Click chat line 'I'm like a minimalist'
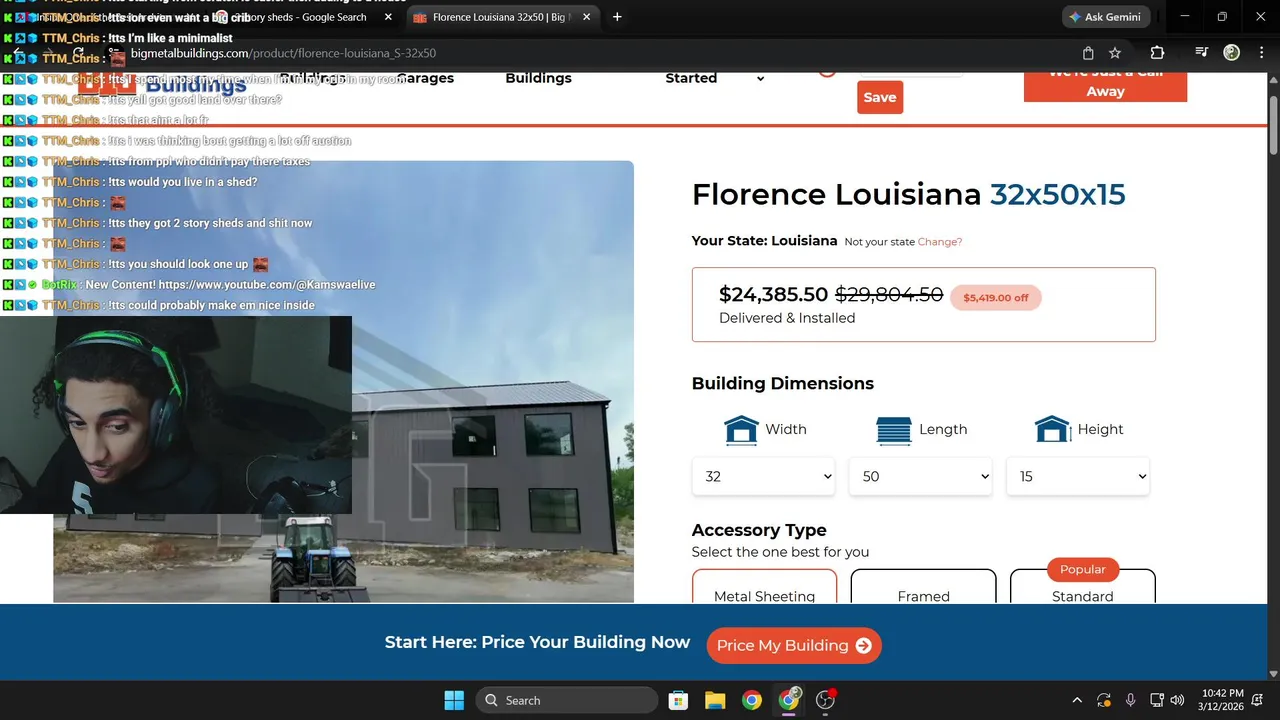Viewport: 1280px width, 720px height. (x=171, y=38)
